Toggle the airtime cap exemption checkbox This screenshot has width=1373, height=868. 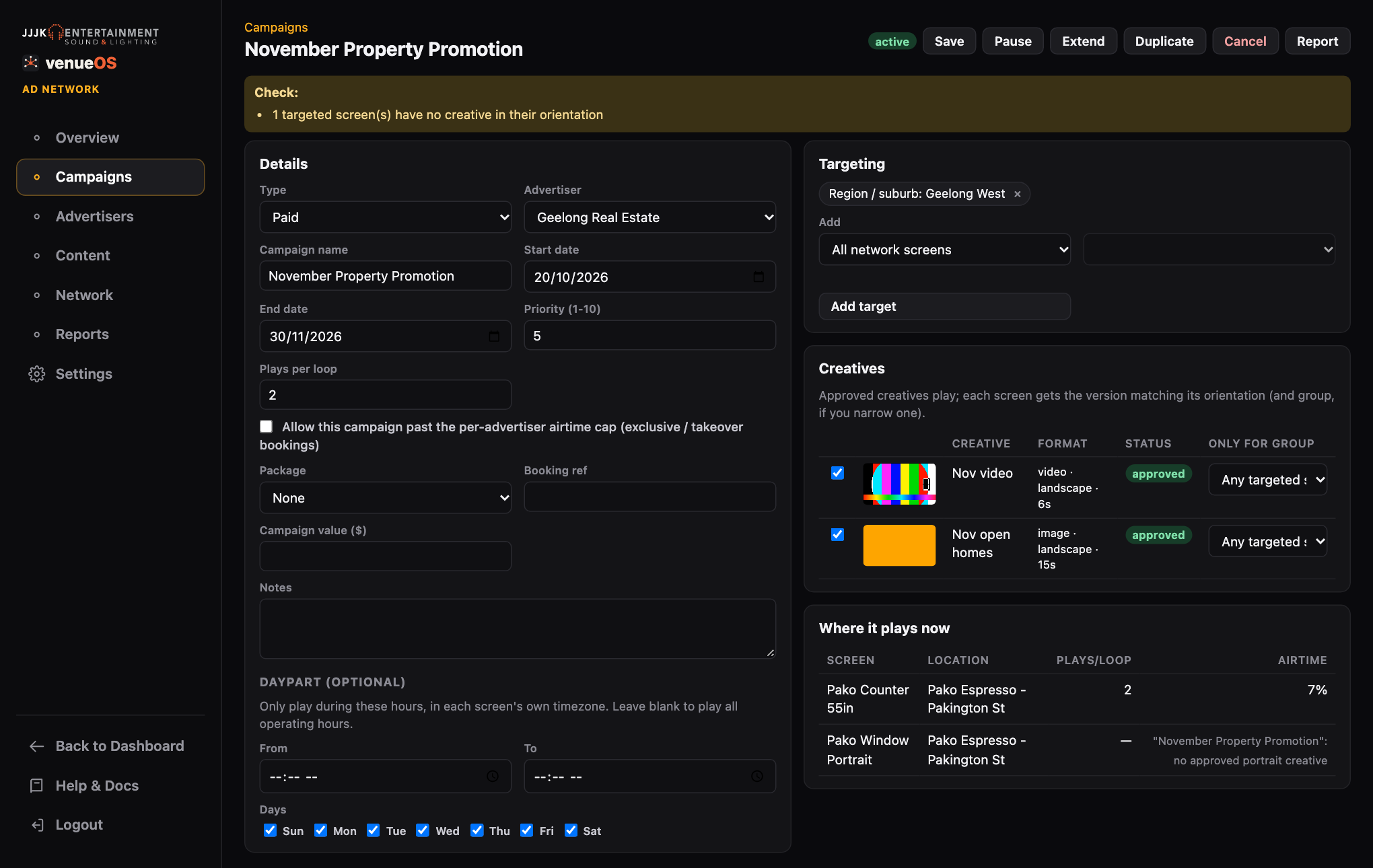pos(267,427)
